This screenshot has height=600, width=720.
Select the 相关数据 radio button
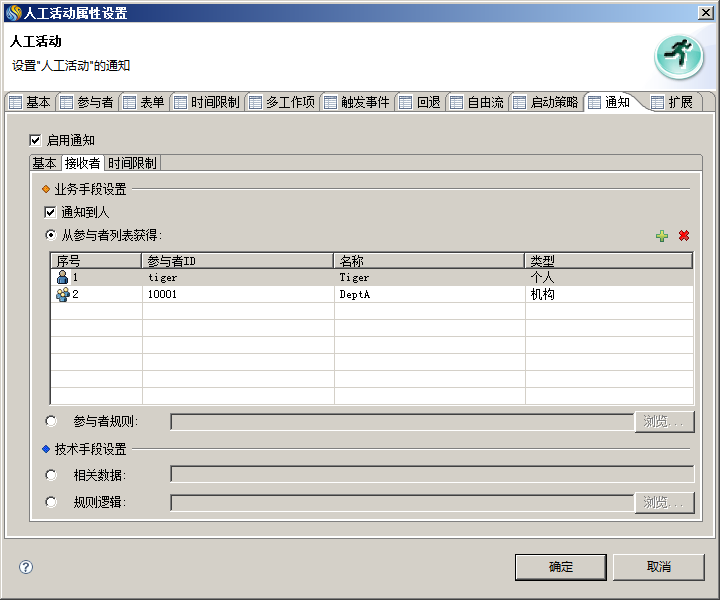pos(51,474)
